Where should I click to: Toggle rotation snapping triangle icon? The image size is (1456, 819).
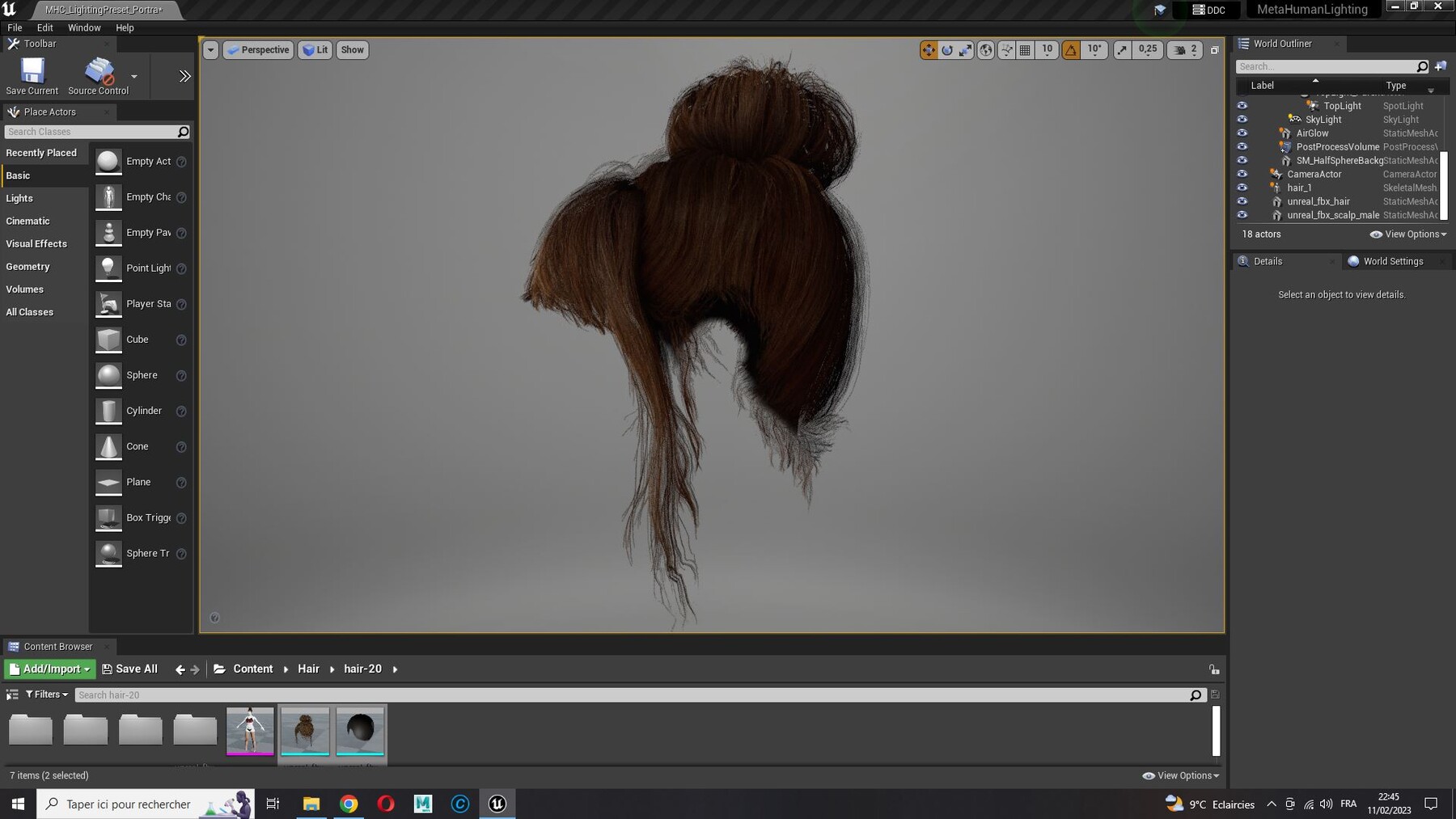coord(1071,50)
